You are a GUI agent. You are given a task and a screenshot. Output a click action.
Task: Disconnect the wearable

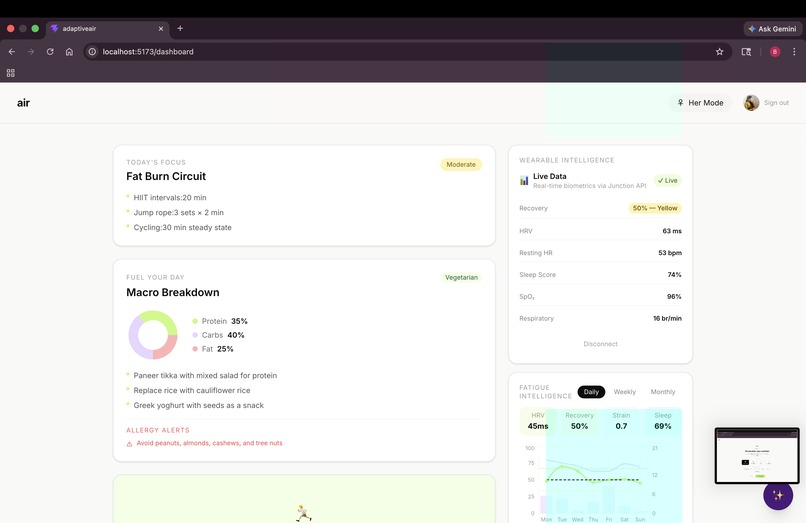pos(600,344)
